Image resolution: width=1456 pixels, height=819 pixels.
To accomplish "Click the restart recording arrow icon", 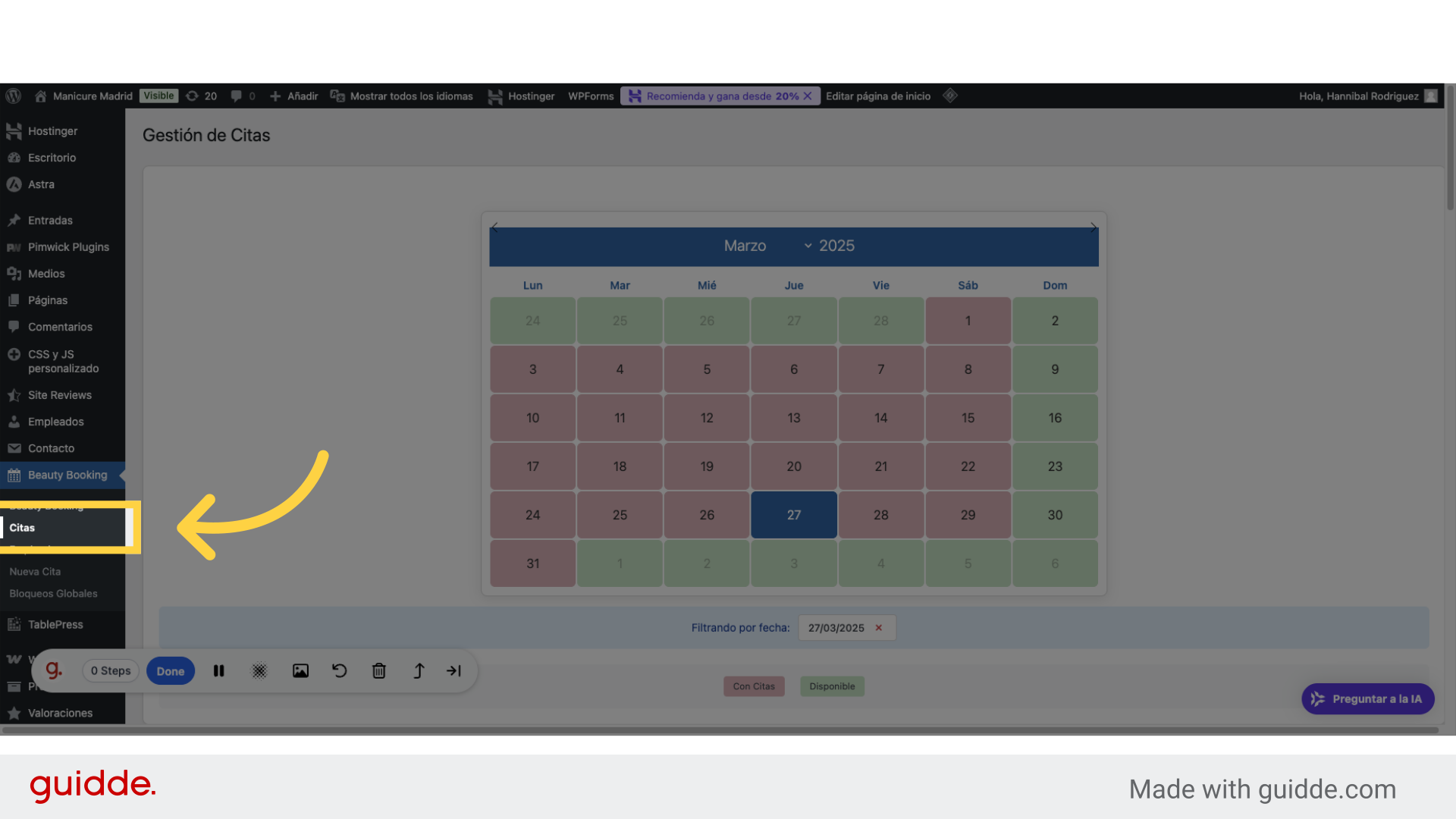I will [339, 671].
